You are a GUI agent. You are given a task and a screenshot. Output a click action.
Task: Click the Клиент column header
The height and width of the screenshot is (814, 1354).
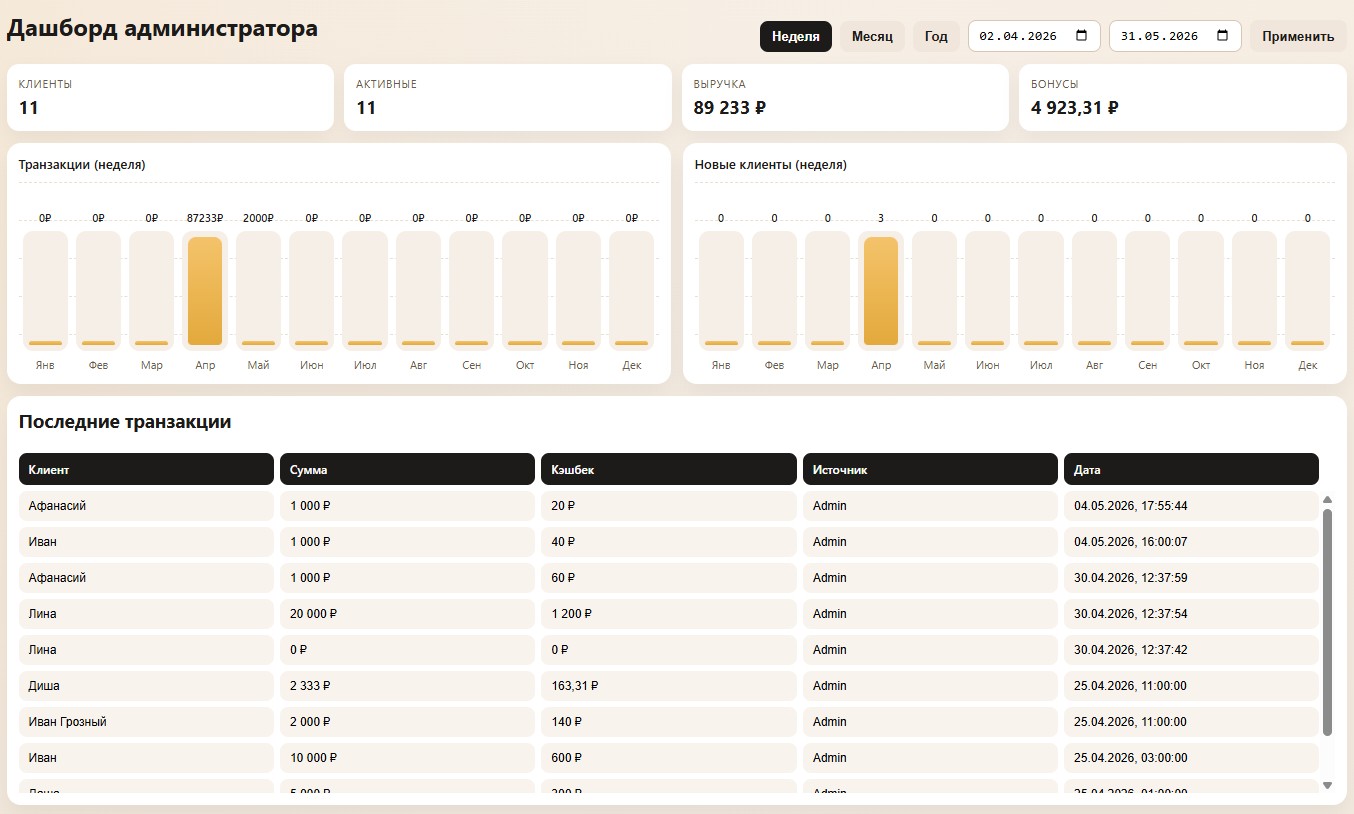pyautogui.click(x=146, y=469)
